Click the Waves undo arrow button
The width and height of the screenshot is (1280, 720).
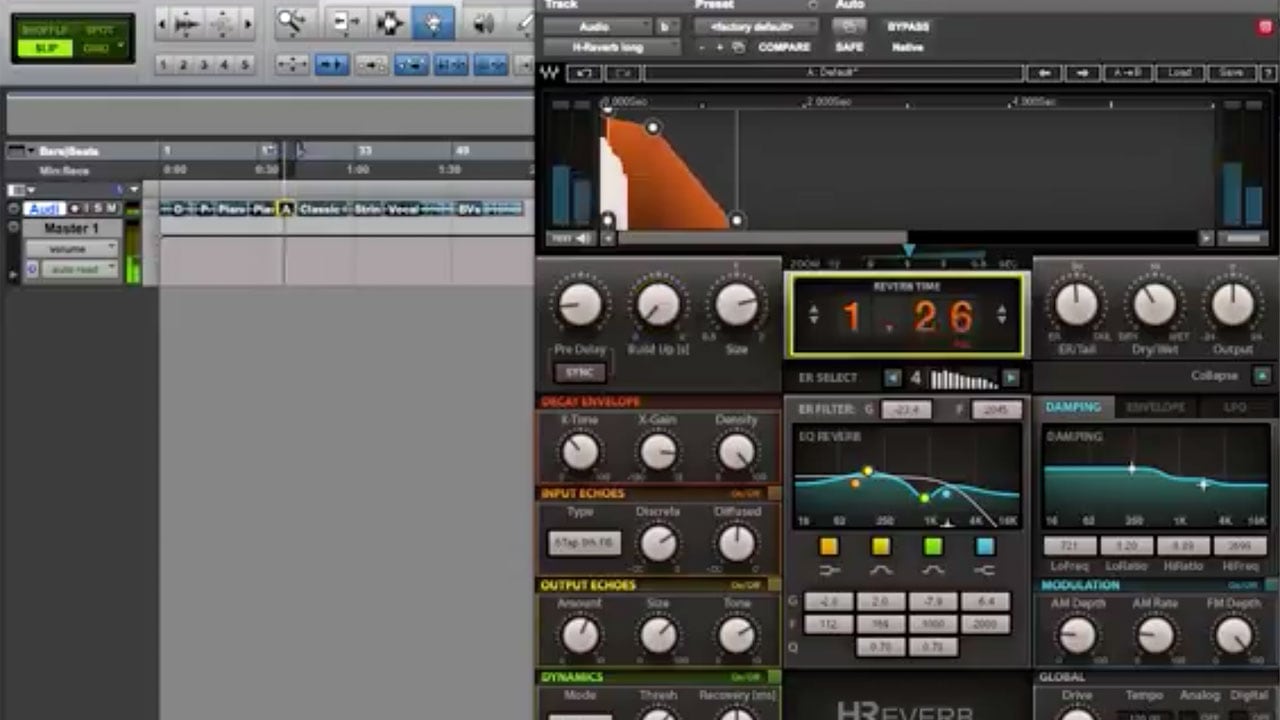[x=584, y=73]
